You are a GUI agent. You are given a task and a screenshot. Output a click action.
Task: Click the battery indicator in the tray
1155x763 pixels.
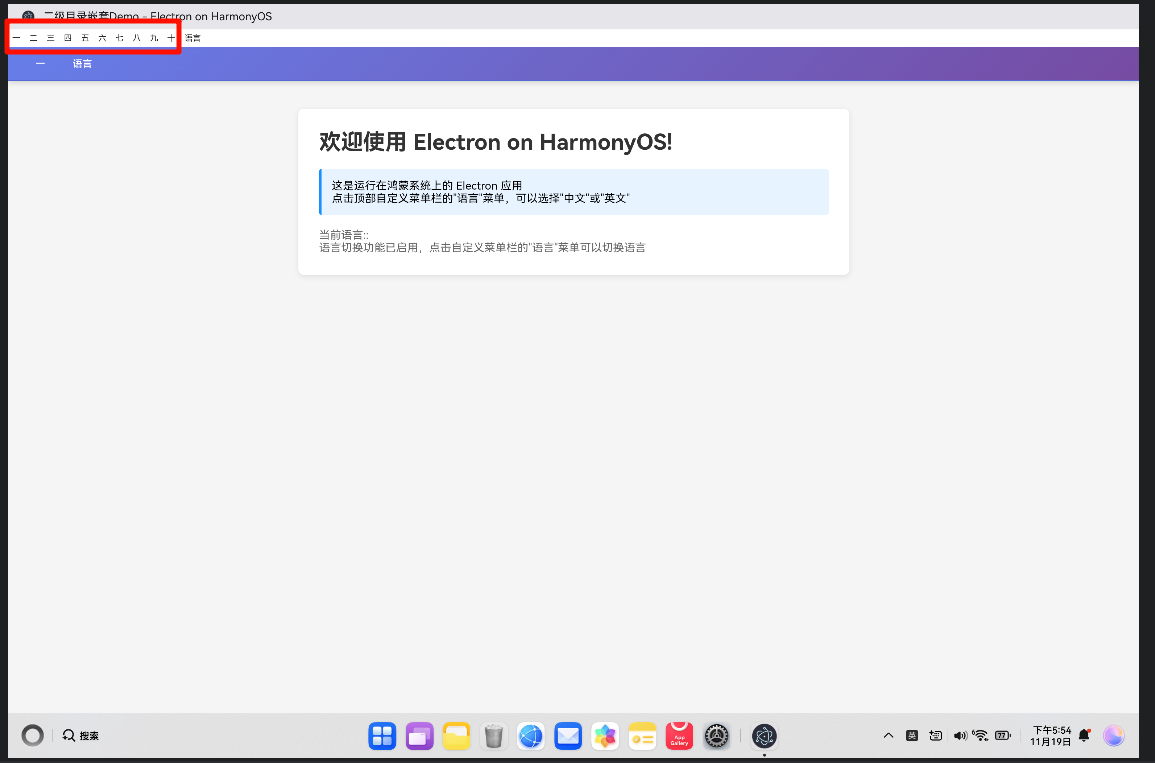(x=1003, y=735)
